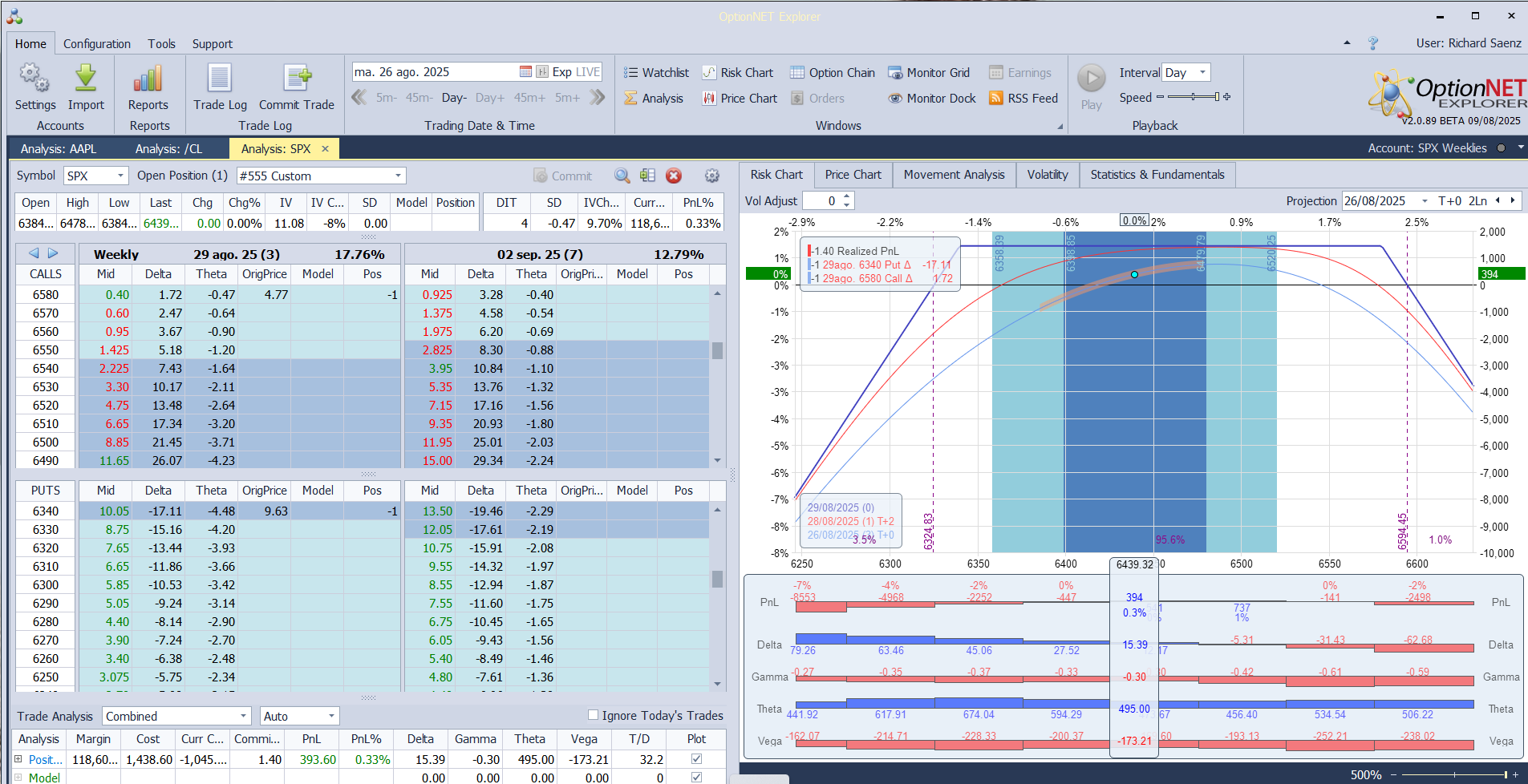Click the Commit button in position toolbar
This screenshot has height=784, width=1528.
[562, 176]
